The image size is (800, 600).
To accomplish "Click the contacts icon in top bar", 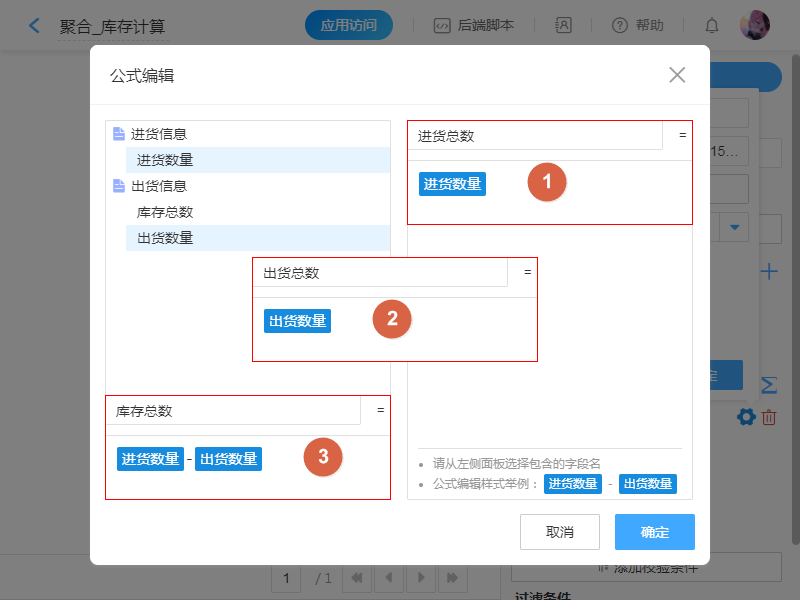I will tap(564, 25).
